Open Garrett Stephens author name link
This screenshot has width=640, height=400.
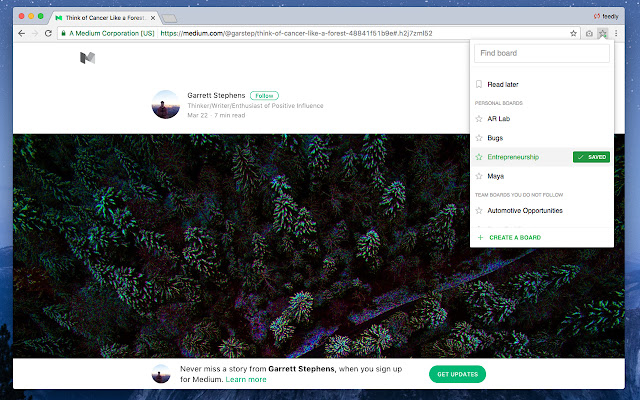[x=216, y=95]
